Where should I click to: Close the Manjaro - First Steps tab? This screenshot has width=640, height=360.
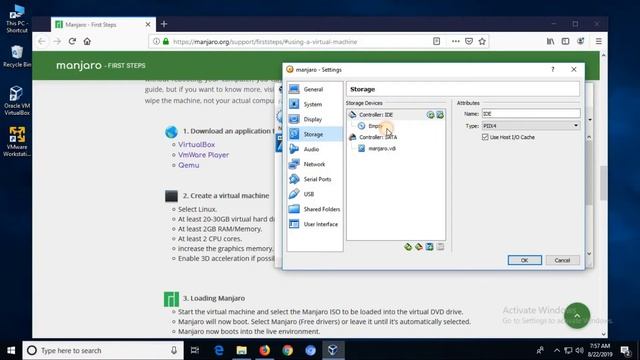pyautogui.click(x=148, y=24)
